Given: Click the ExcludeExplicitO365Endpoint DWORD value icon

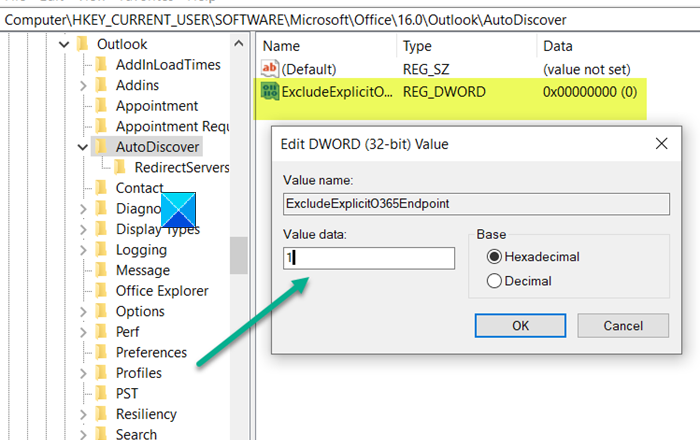Looking at the screenshot, I should [x=270, y=91].
